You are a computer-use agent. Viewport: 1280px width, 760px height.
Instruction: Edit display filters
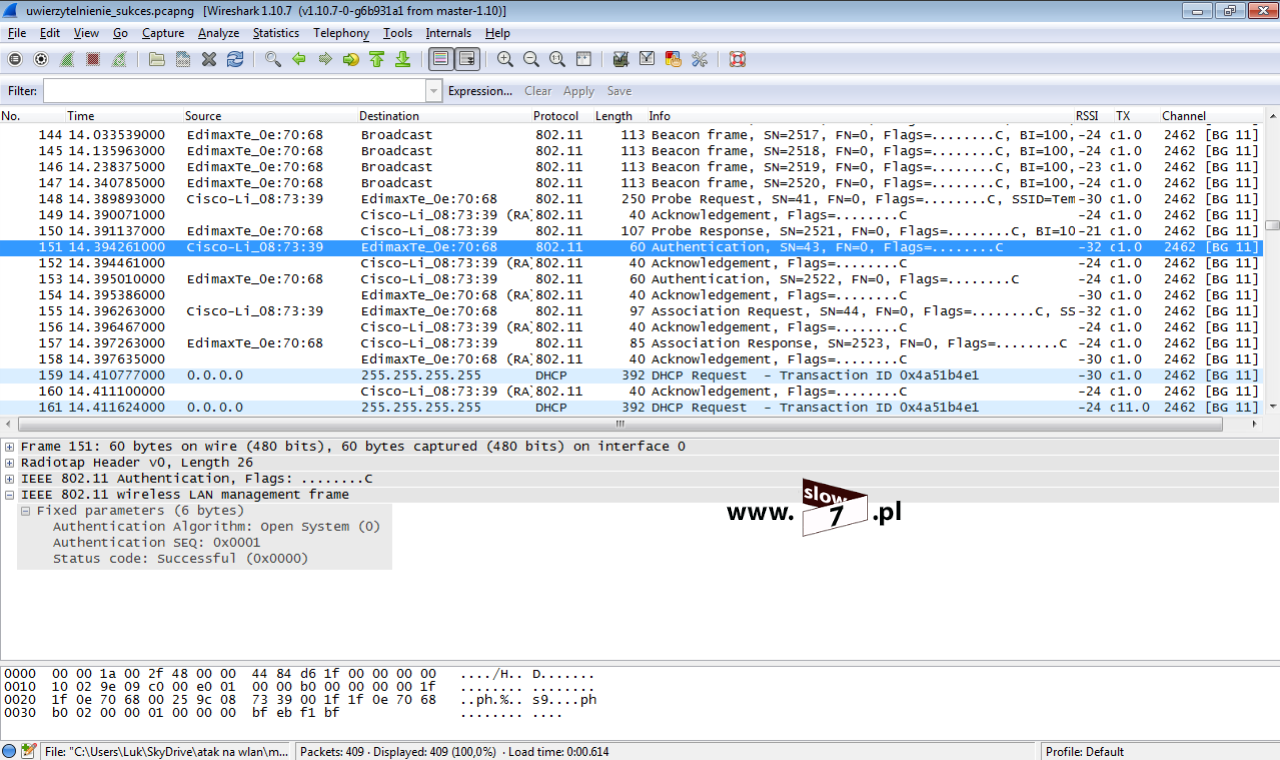pos(647,59)
